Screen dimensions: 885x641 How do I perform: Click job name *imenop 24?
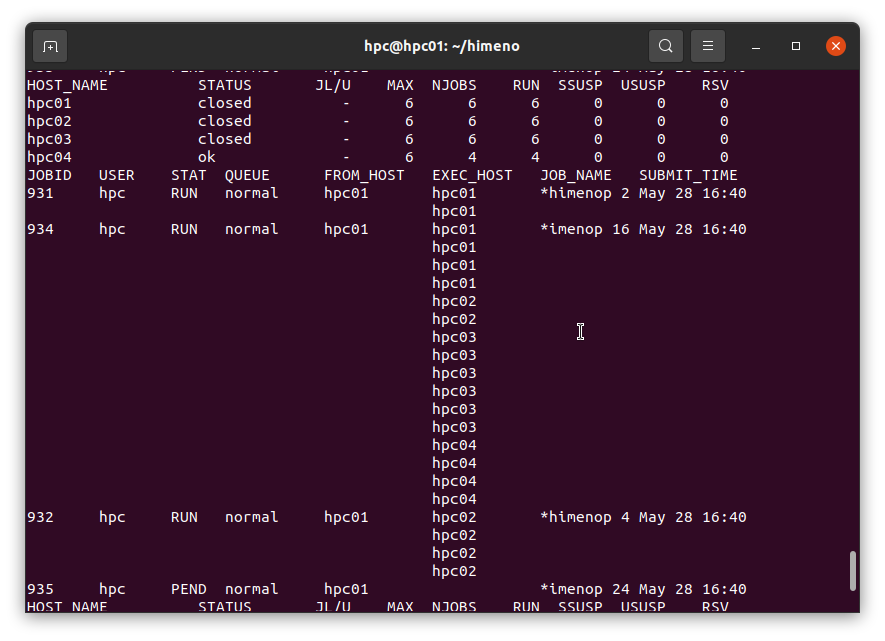click(x=585, y=590)
